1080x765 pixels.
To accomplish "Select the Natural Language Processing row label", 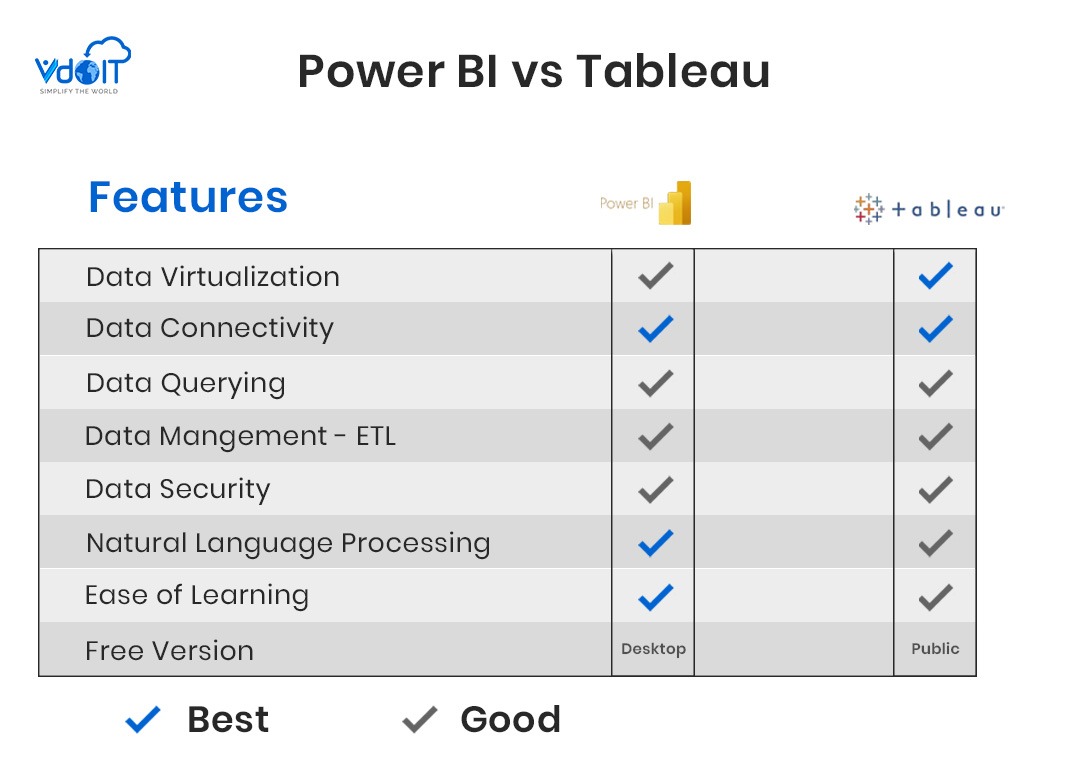I will 288,543.
